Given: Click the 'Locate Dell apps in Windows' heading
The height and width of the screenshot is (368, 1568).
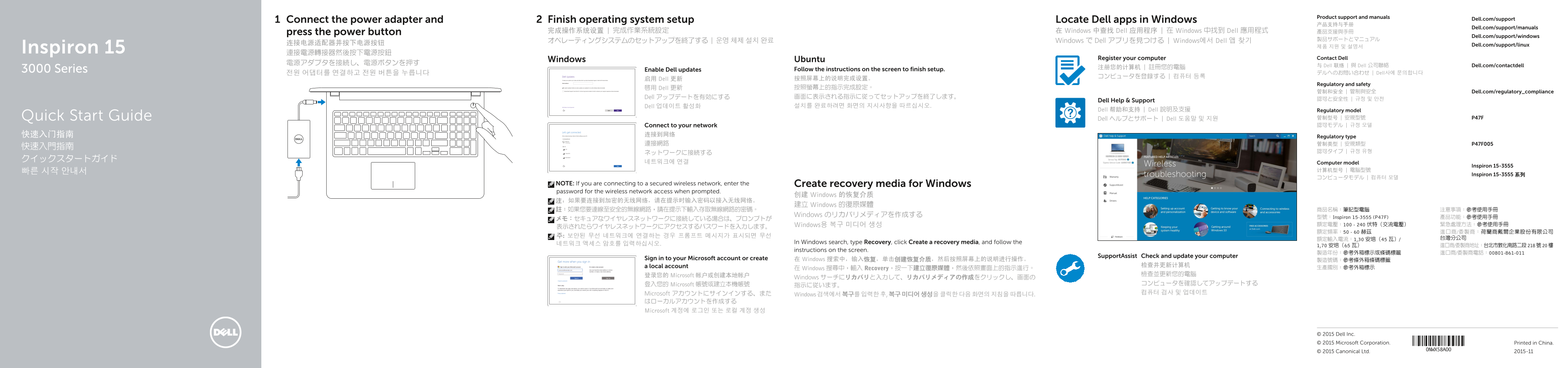Looking at the screenshot, I should [x=1126, y=19].
